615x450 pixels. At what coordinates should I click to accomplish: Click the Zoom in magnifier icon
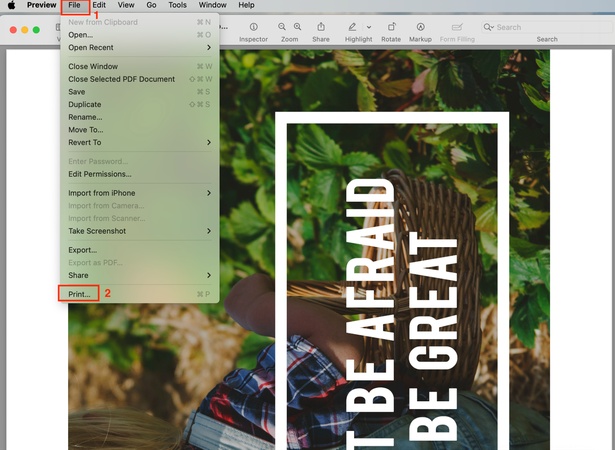click(x=297, y=27)
